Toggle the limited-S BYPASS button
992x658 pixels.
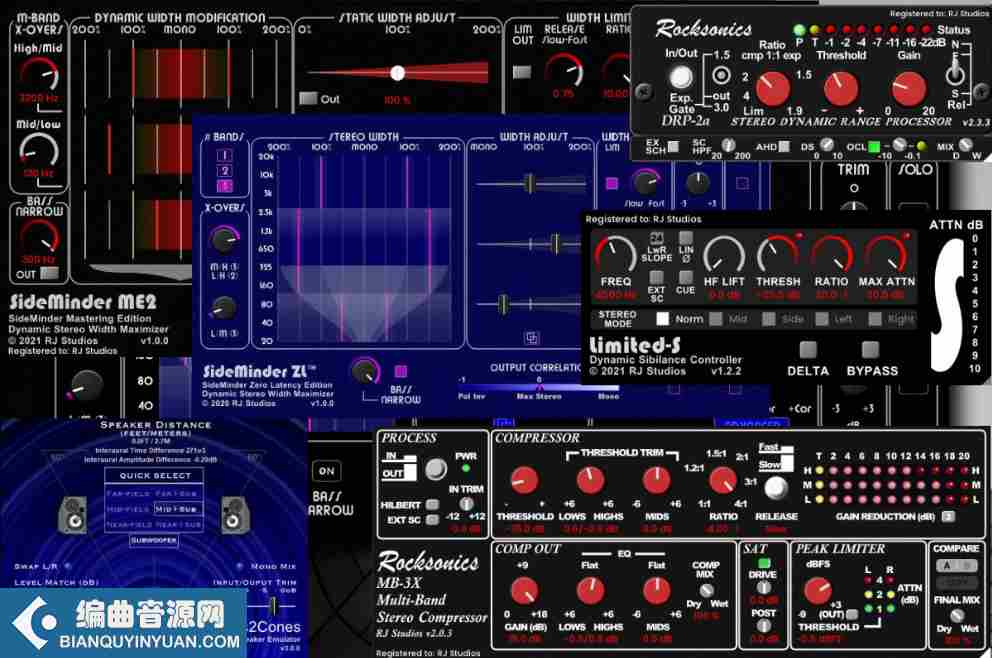pyautogui.click(x=871, y=350)
